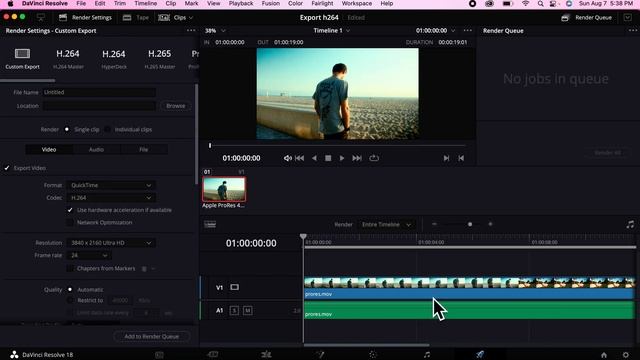
Task: Select Single clip render option
Action: (67, 129)
